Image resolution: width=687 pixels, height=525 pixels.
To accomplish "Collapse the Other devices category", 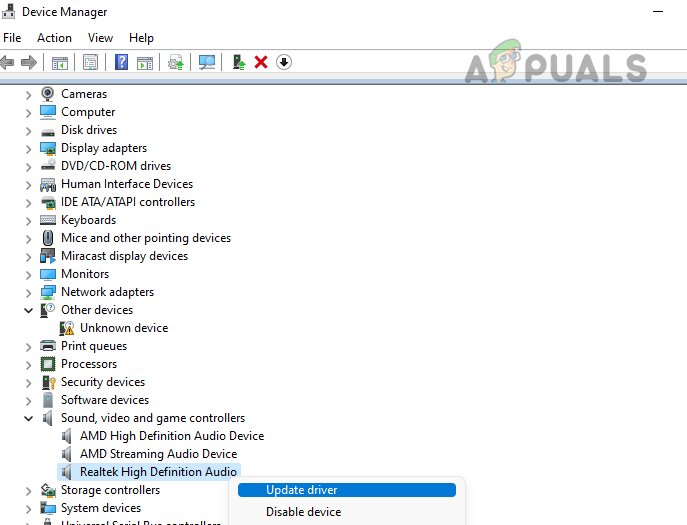I will point(28,310).
